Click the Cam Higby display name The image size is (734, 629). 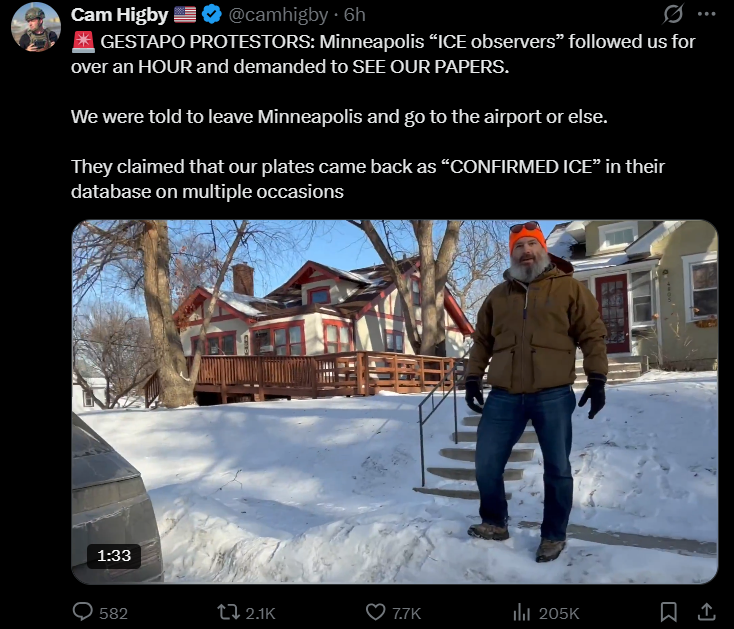119,15
